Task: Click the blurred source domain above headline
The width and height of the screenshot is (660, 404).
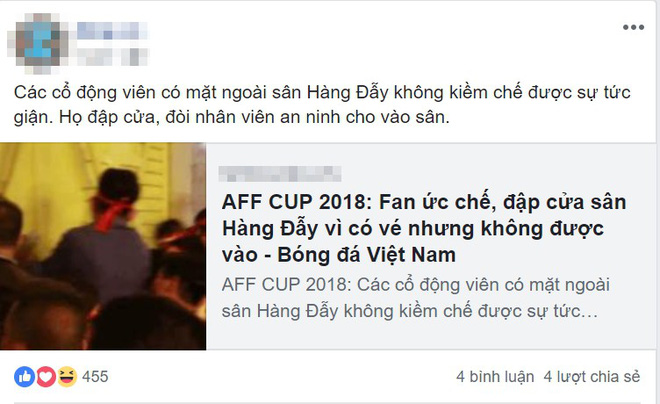Action: 280,174
